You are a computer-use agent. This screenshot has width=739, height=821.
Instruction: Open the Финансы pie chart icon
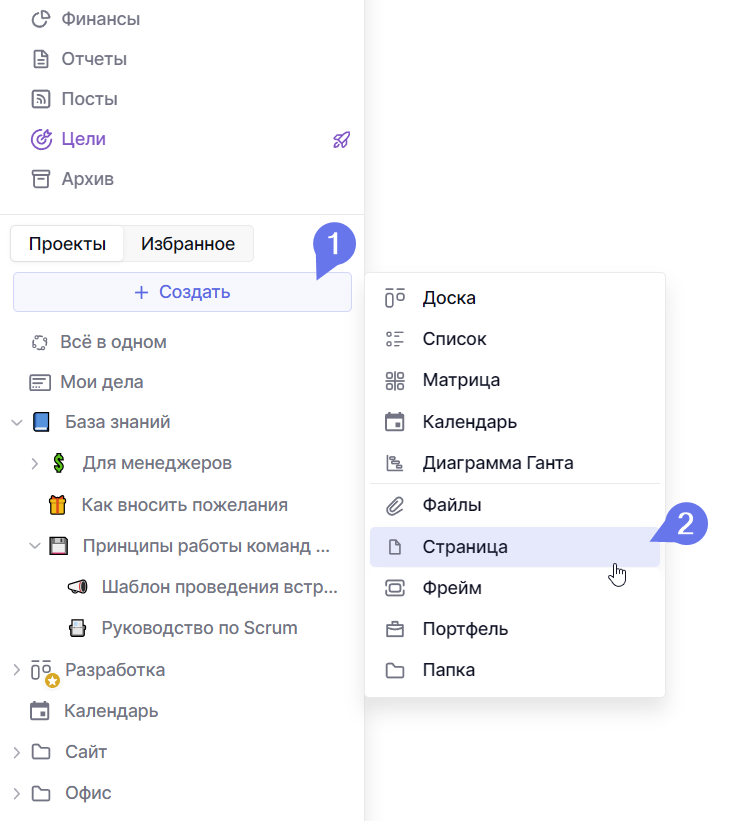coord(41,19)
